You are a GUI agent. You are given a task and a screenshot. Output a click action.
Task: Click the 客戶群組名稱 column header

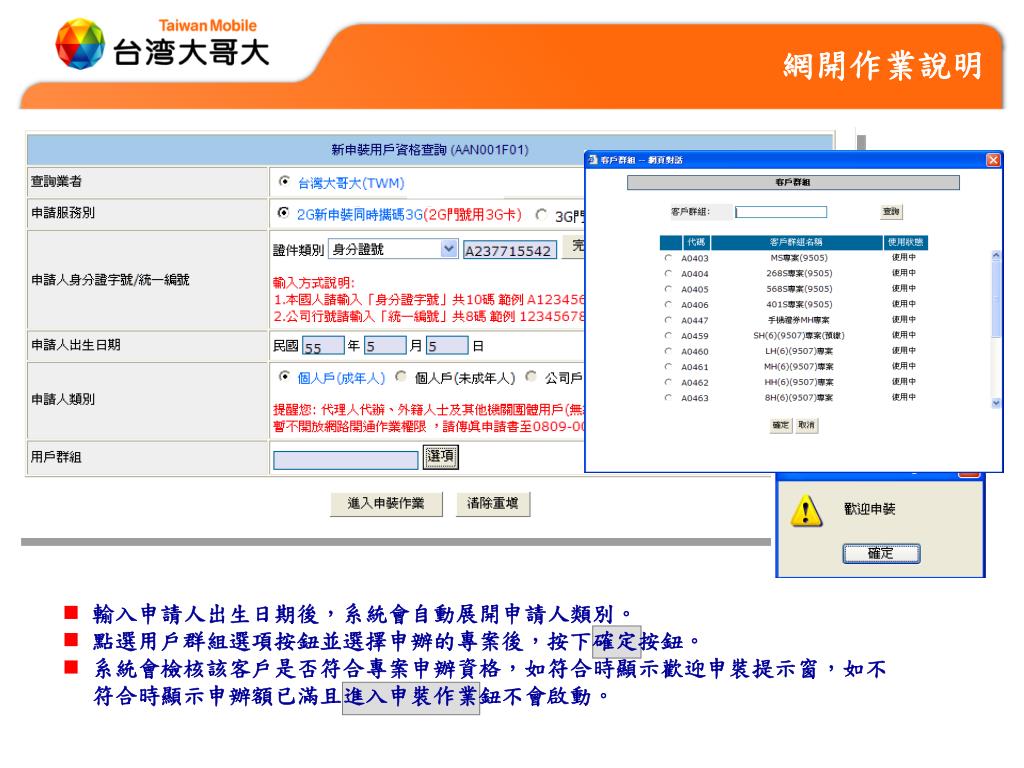[797, 242]
